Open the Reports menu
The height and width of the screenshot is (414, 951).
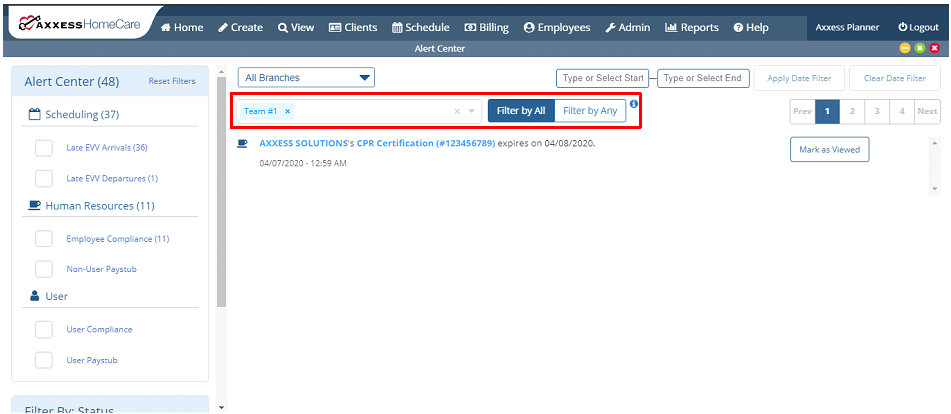point(692,27)
